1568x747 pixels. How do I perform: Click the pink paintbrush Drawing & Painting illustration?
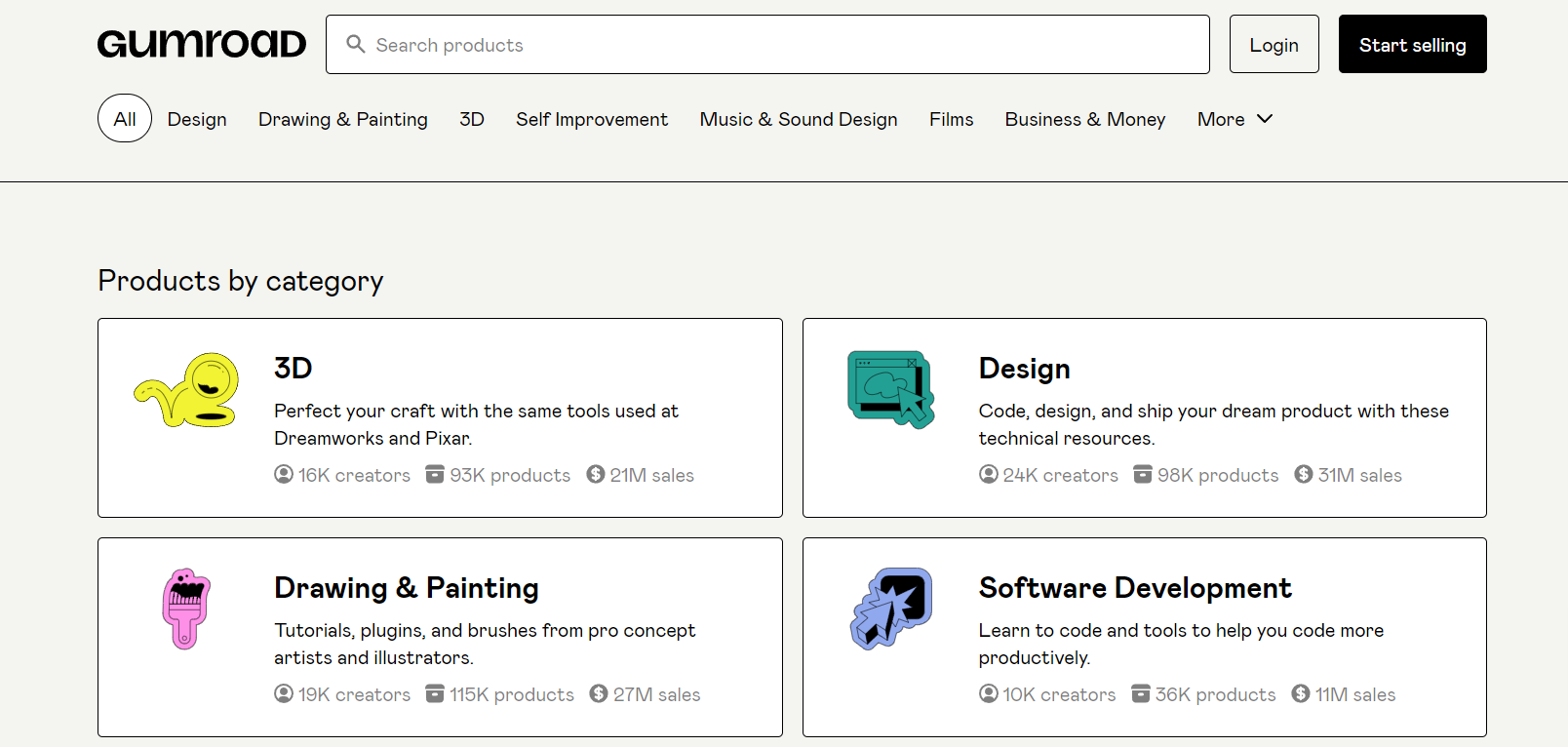[x=185, y=609]
